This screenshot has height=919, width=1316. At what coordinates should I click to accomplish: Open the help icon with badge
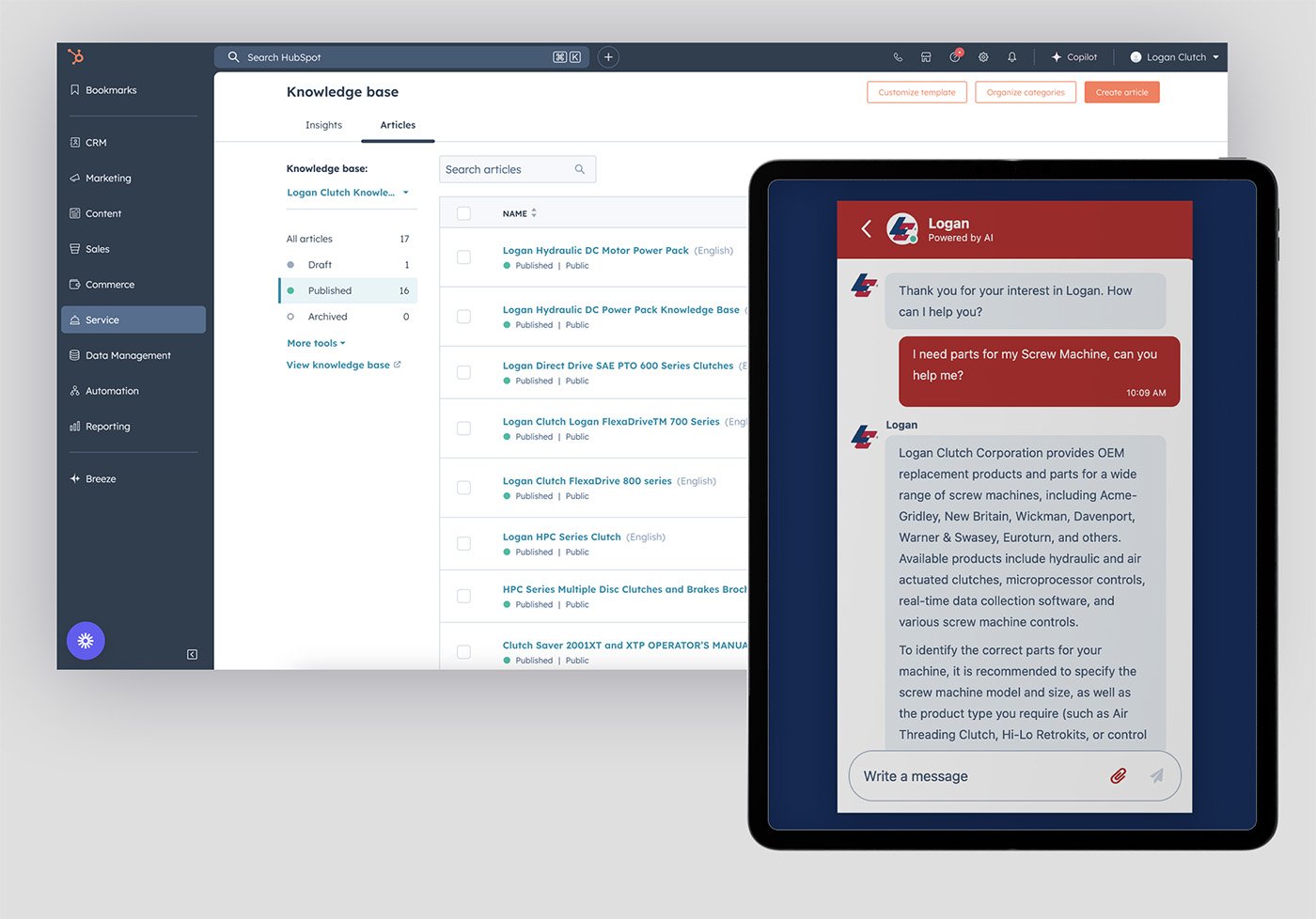955,56
